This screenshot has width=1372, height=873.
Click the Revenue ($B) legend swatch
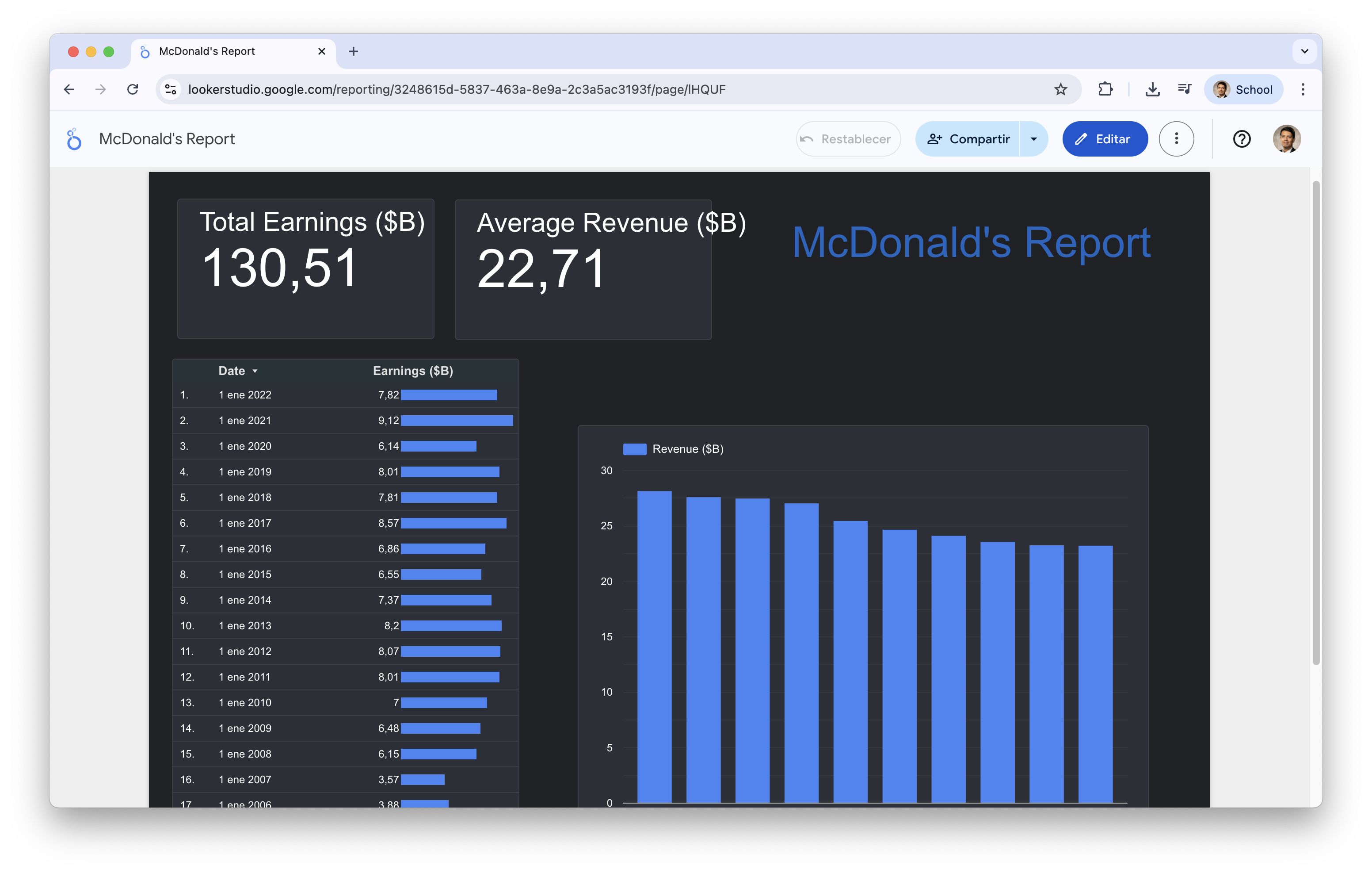tap(634, 449)
